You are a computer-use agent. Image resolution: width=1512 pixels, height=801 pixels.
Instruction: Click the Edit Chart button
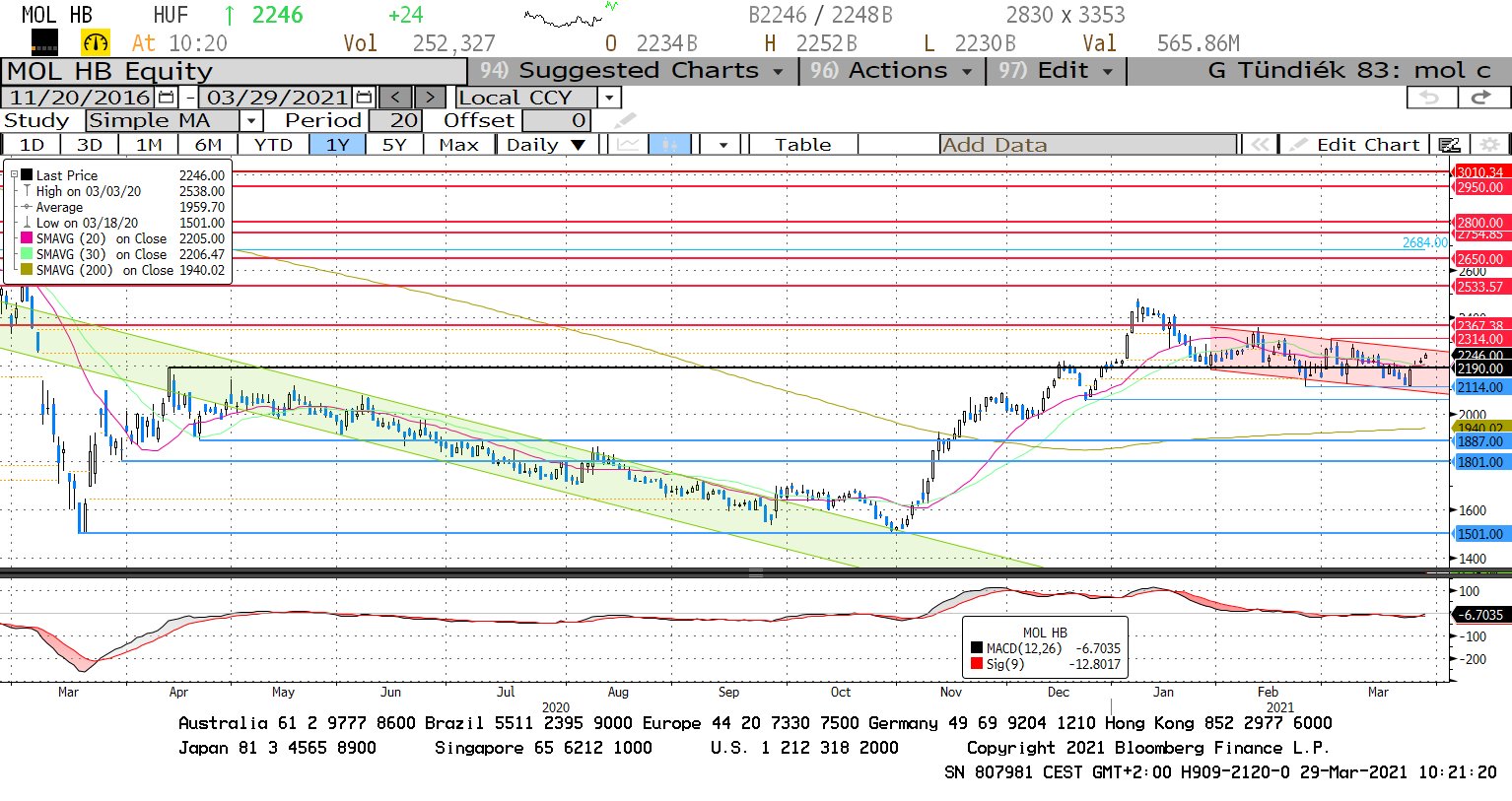[x=1356, y=145]
